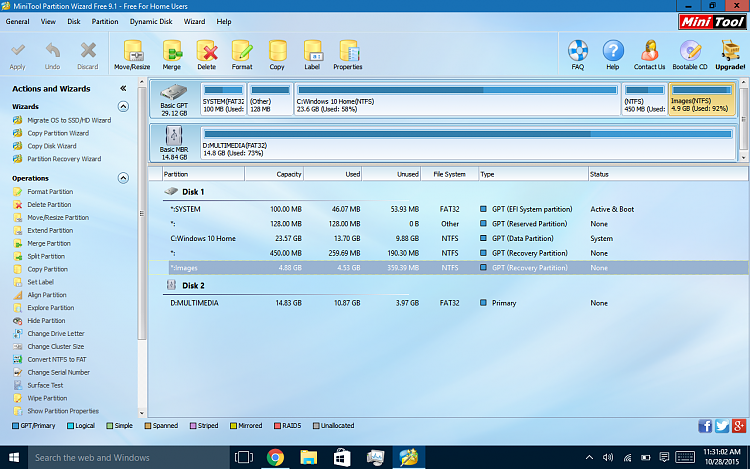Click the Status column header
The width and height of the screenshot is (750, 469).
pos(668,175)
